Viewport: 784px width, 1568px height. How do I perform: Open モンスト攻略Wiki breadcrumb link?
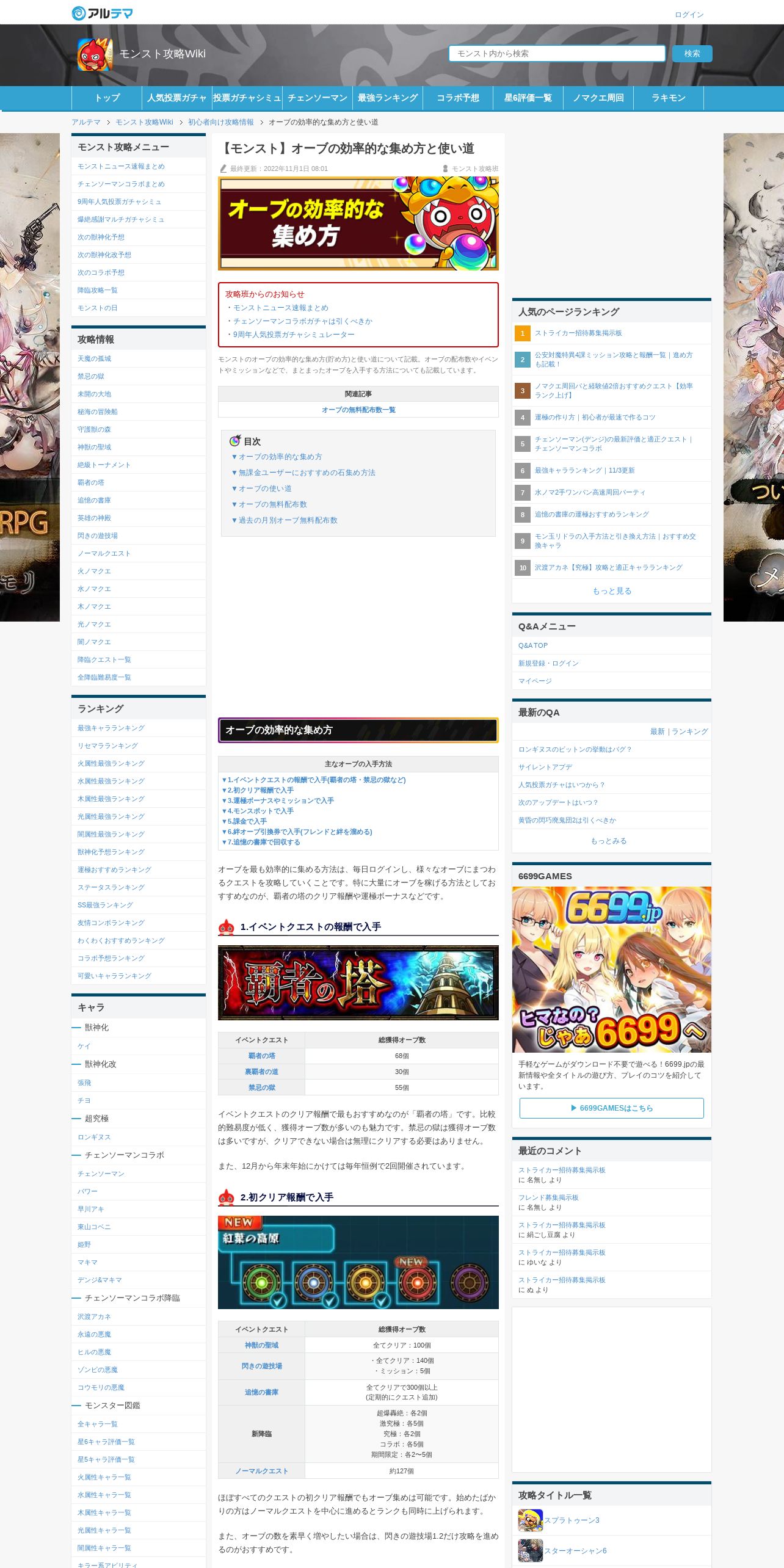(x=144, y=122)
